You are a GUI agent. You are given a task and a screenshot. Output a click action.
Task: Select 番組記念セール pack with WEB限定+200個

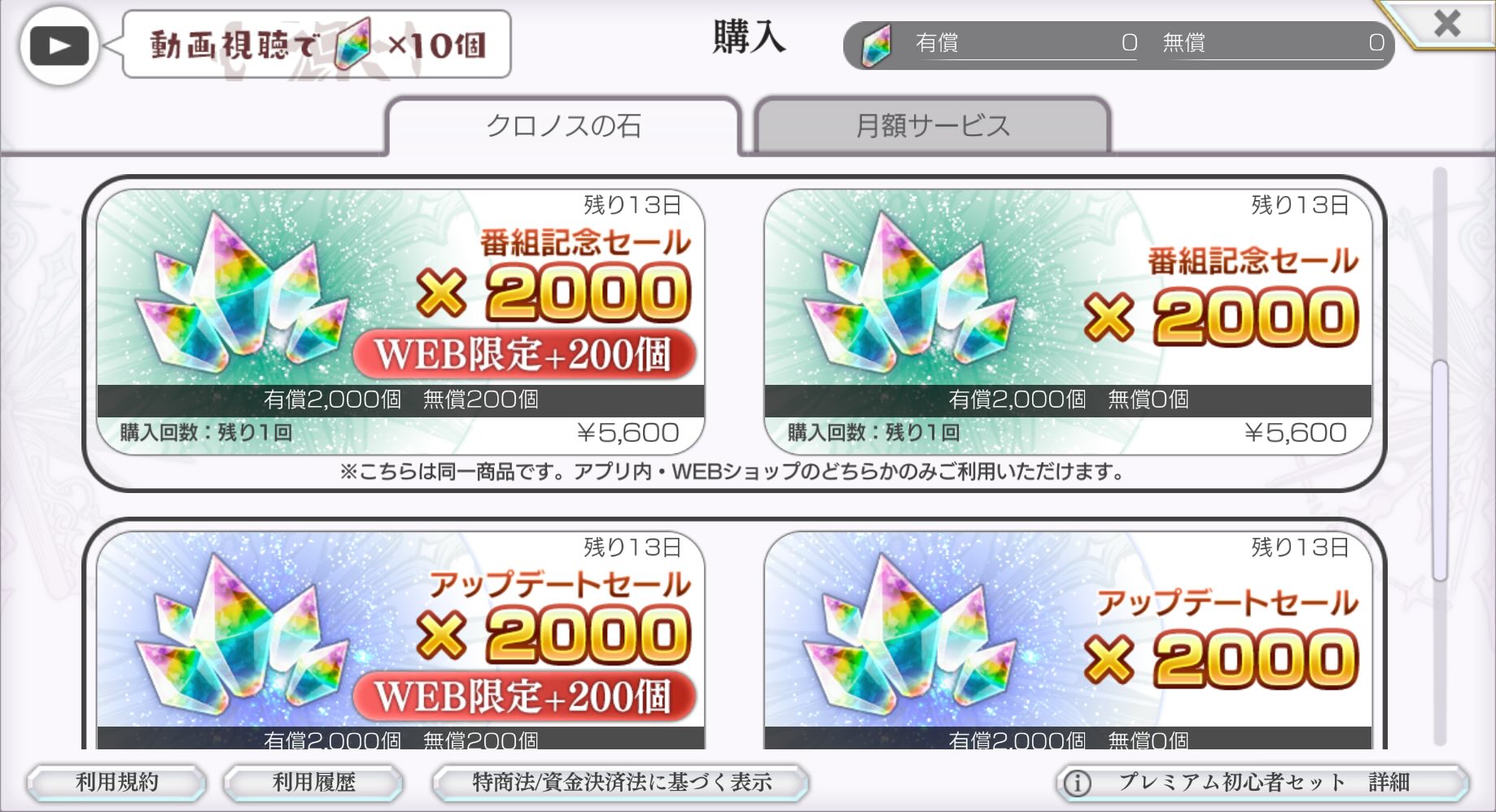pyautogui.click(x=400, y=321)
